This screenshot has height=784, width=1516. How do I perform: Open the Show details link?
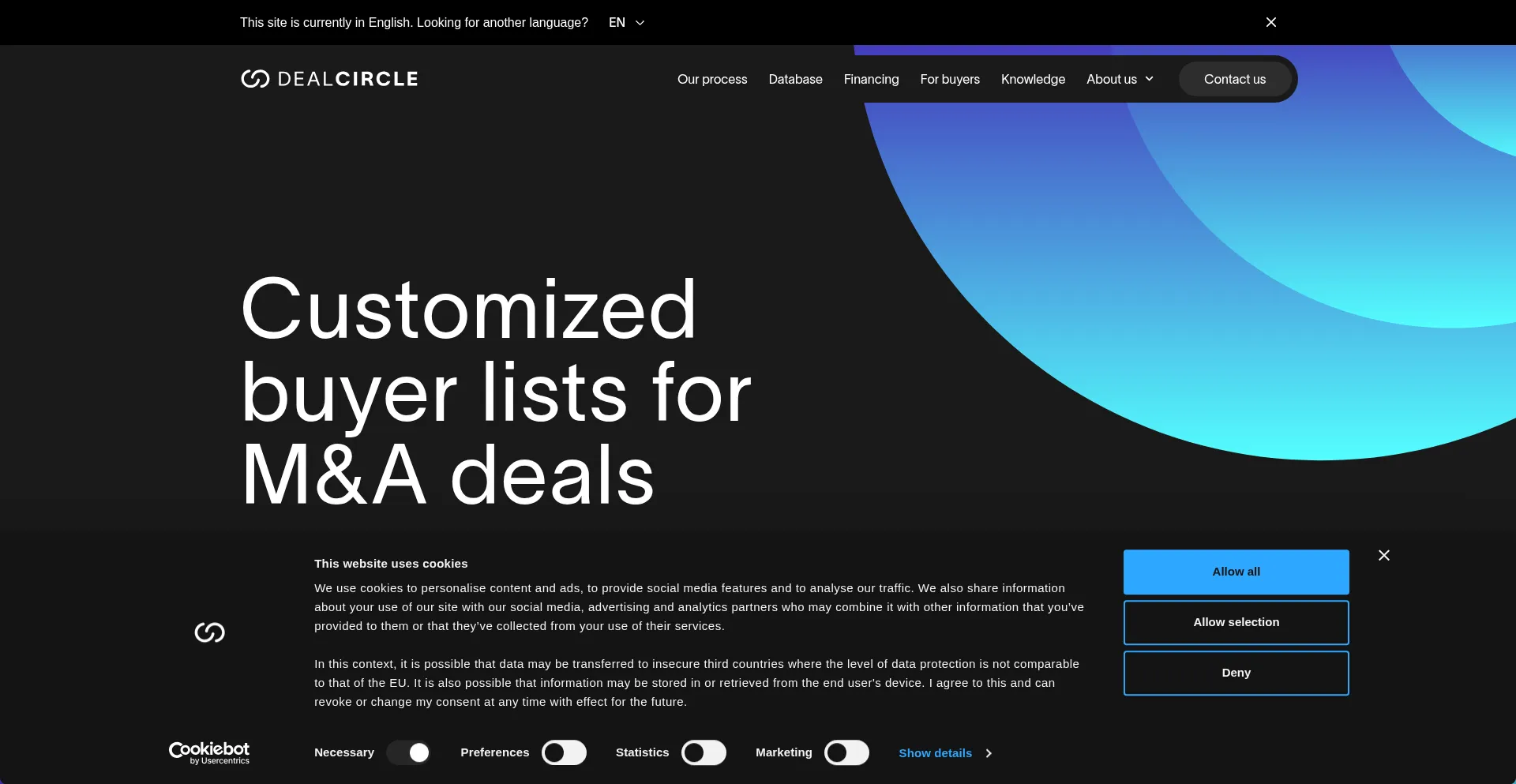[936, 753]
